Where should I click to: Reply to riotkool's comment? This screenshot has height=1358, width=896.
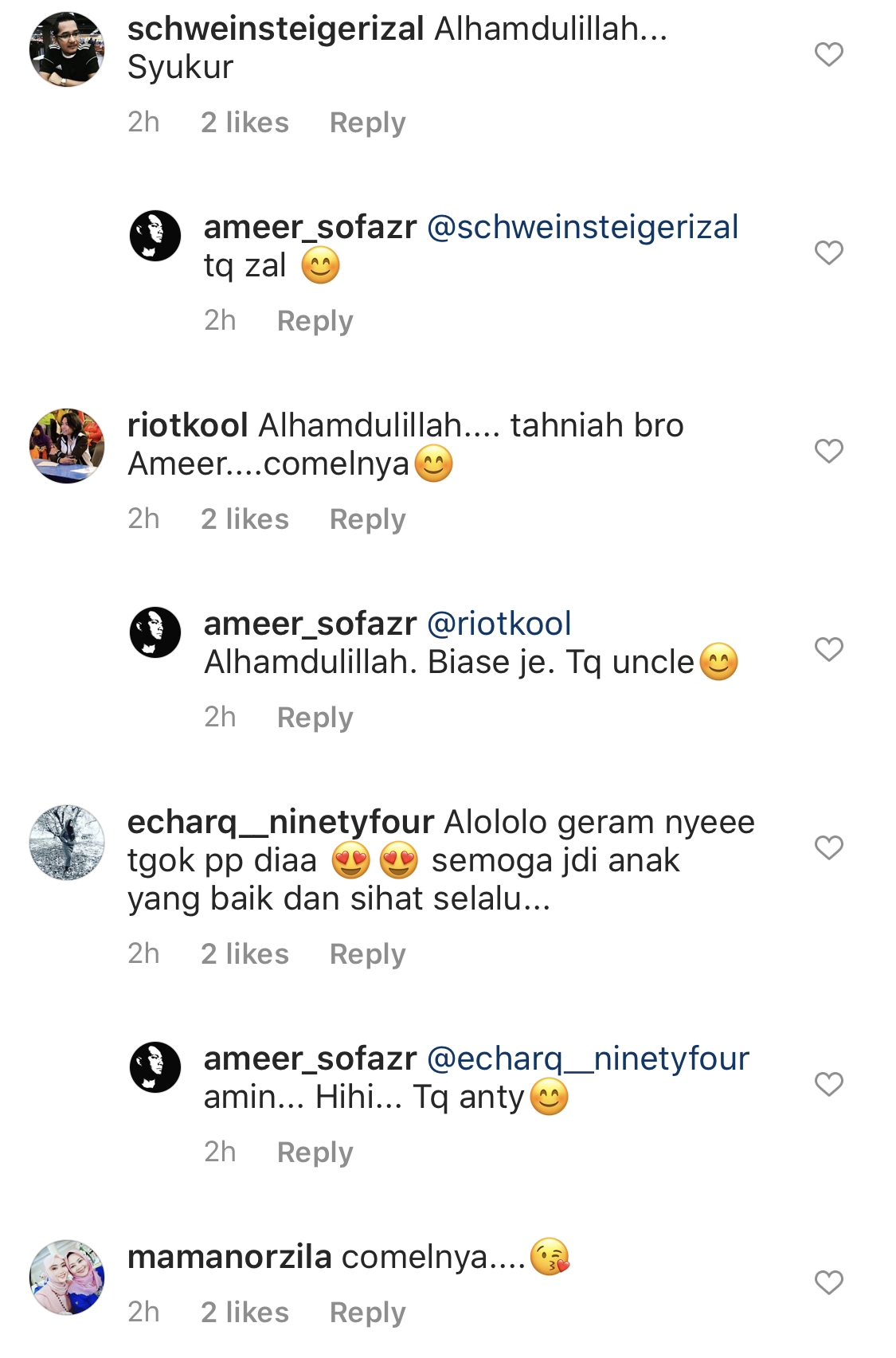point(368,519)
